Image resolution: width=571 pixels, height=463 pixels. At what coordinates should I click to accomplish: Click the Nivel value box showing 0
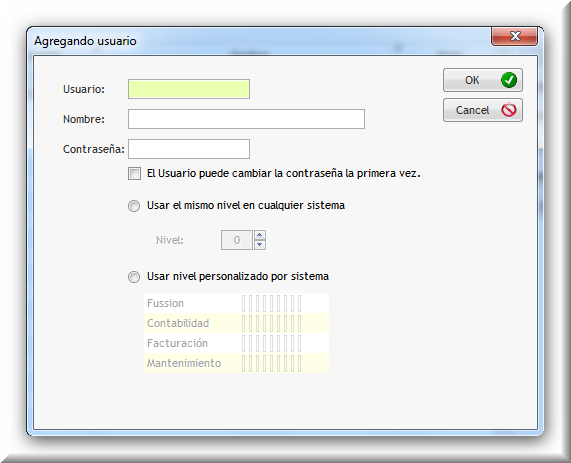237,240
